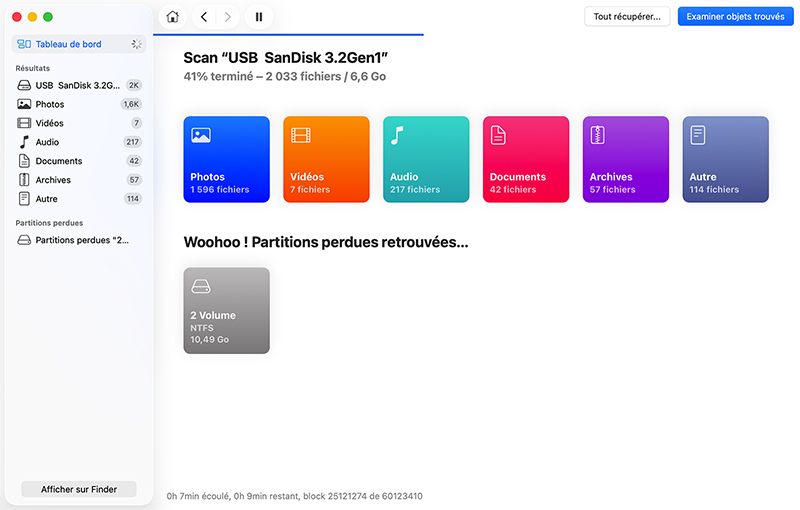The height and width of the screenshot is (510, 800).
Task: Click the photo icon beside sidebar Photos
Action: pos(24,104)
